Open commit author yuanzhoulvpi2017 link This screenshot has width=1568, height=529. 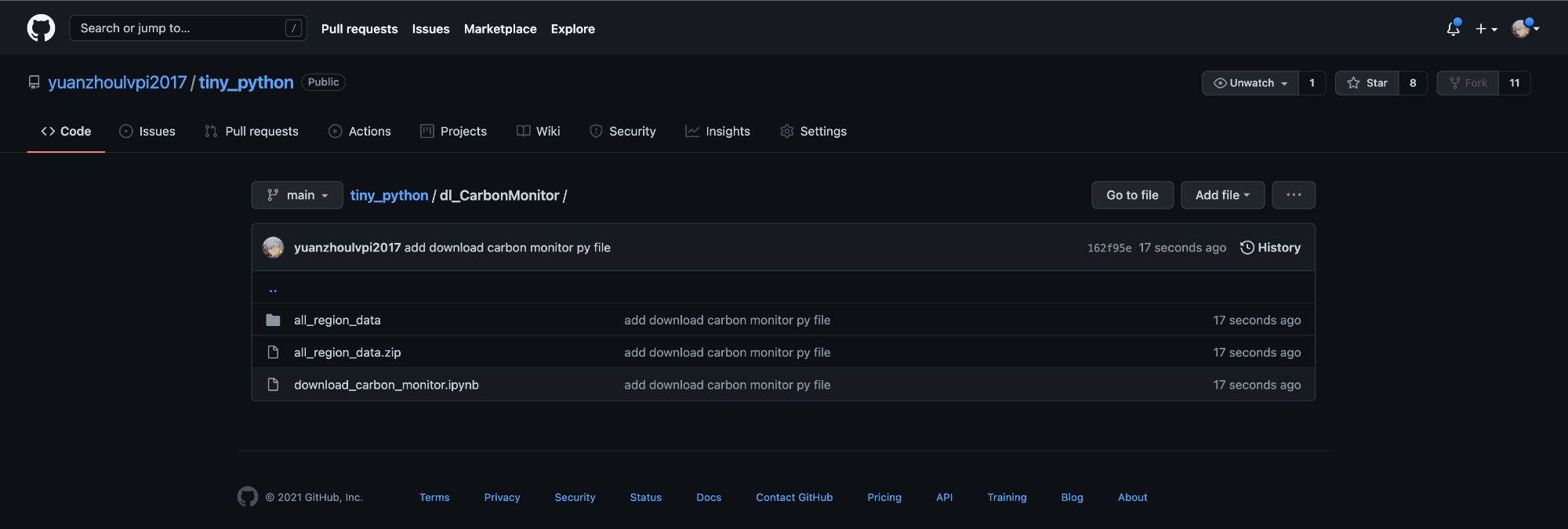347,248
